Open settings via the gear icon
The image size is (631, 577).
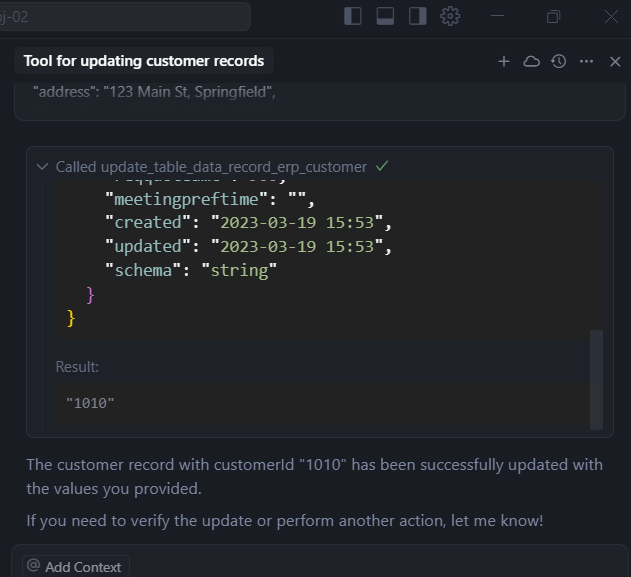pyautogui.click(x=450, y=16)
